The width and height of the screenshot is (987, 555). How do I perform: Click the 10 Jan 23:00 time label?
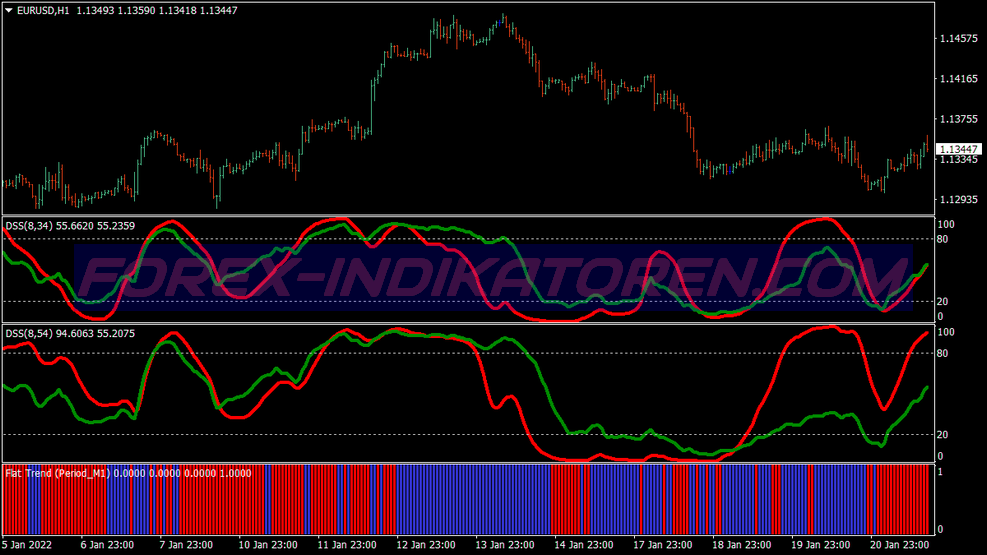click(x=268, y=545)
